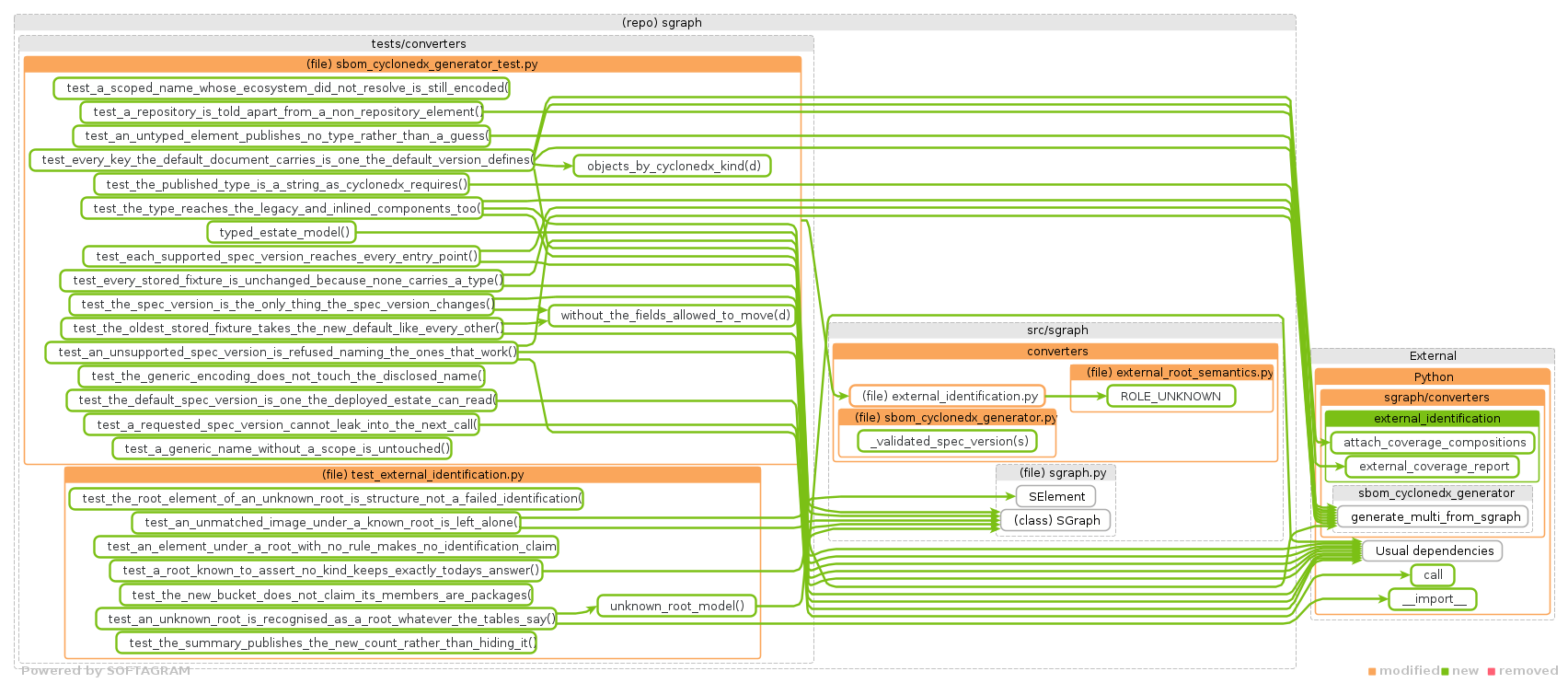Image resolution: width=1568 pixels, height=683 pixels.
Task: Click test_the_default_spec_version_is_one node
Action: coord(282,399)
